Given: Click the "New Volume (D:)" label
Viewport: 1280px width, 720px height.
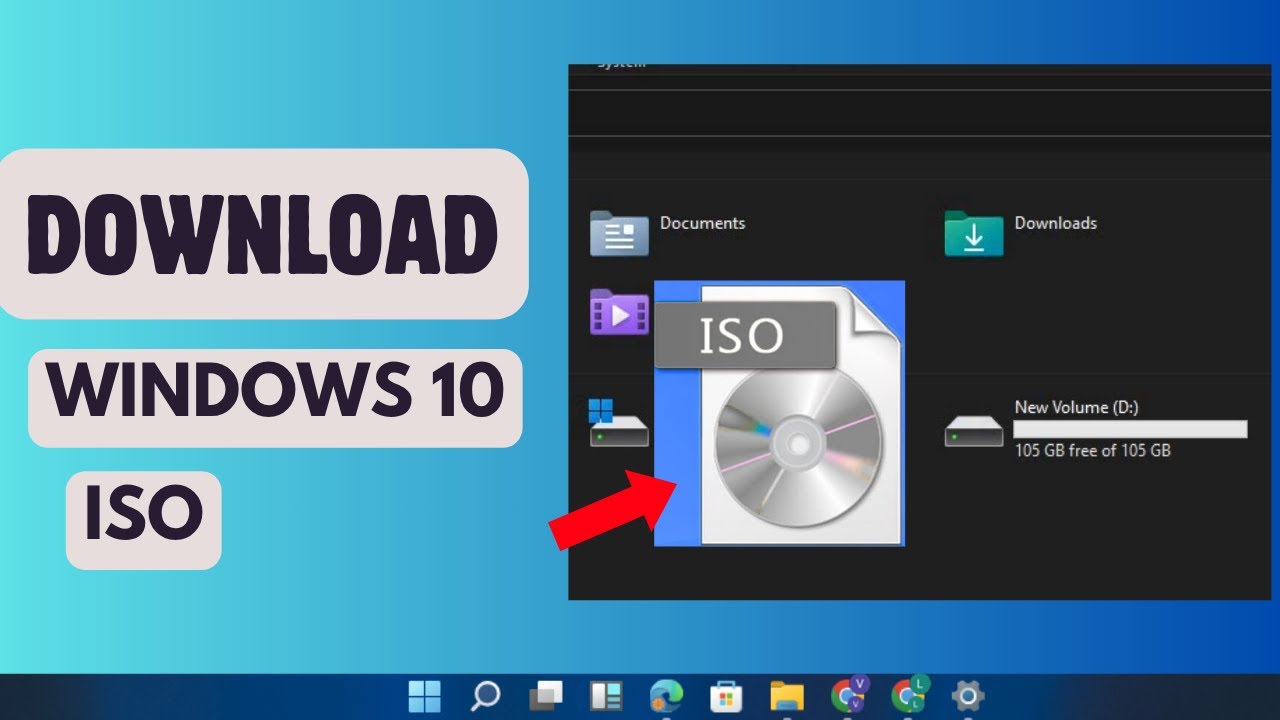Looking at the screenshot, I should pos(1076,407).
